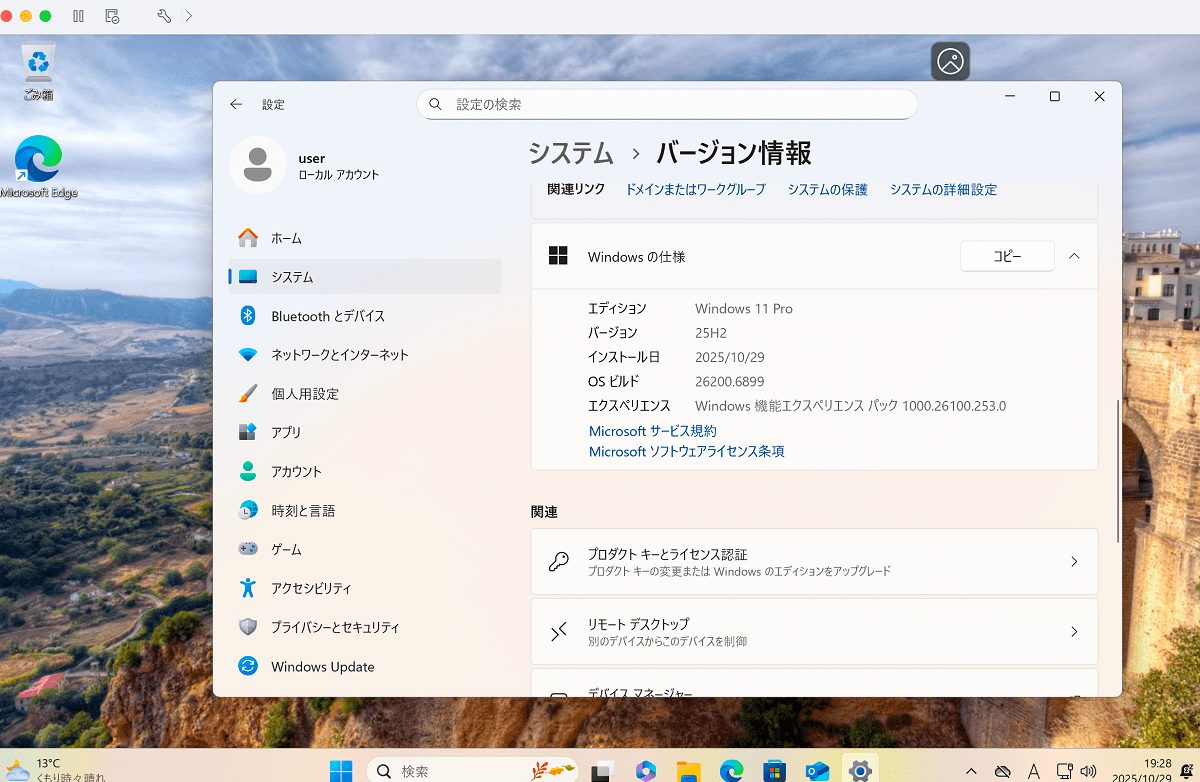Click the user account profile picture
The height and width of the screenshot is (782, 1200).
[x=257, y=165]
